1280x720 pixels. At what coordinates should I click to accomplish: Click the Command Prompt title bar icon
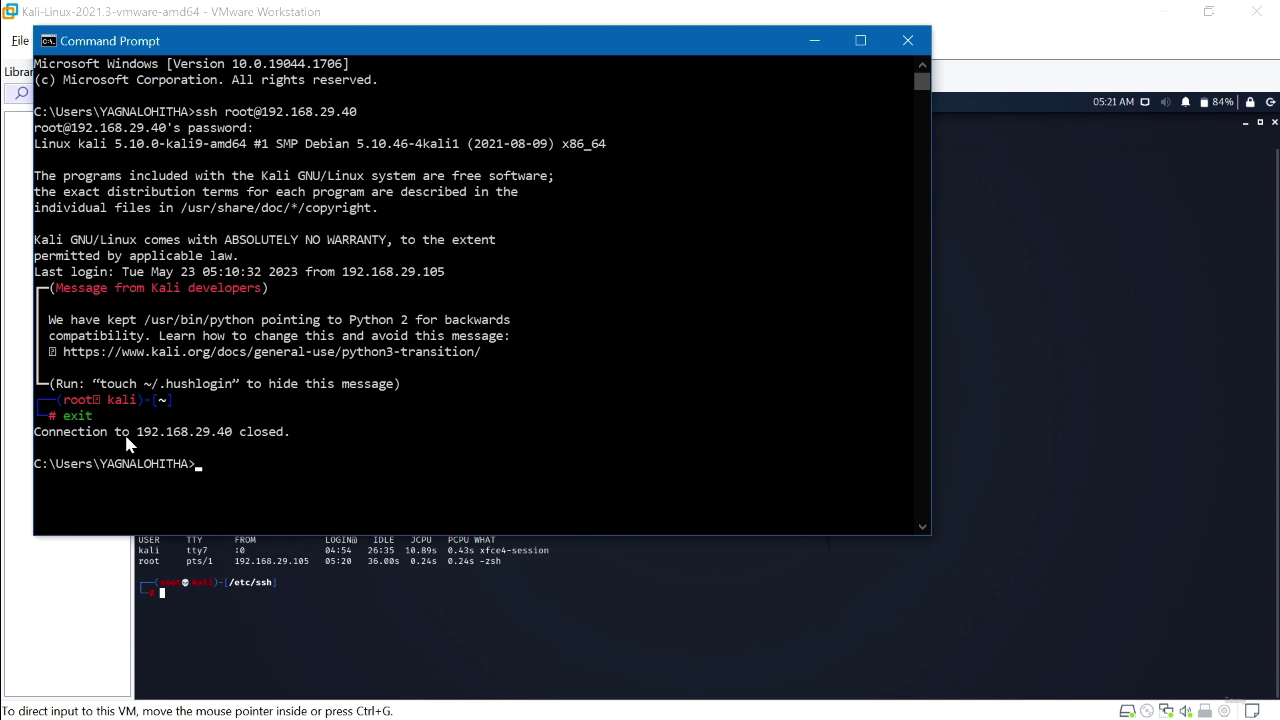click(48, 41)
